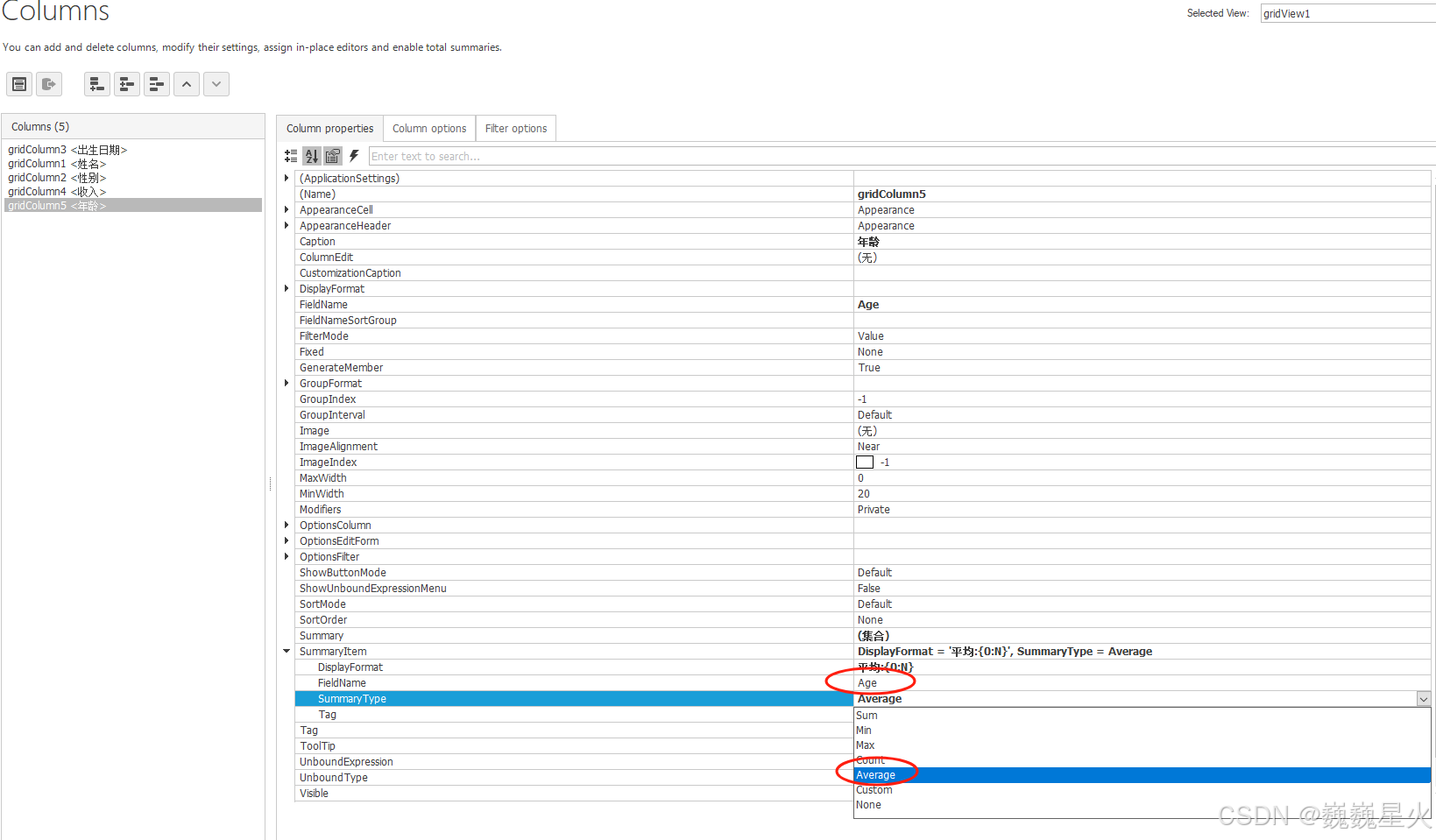Expand the SummaryItem property group

286,651
